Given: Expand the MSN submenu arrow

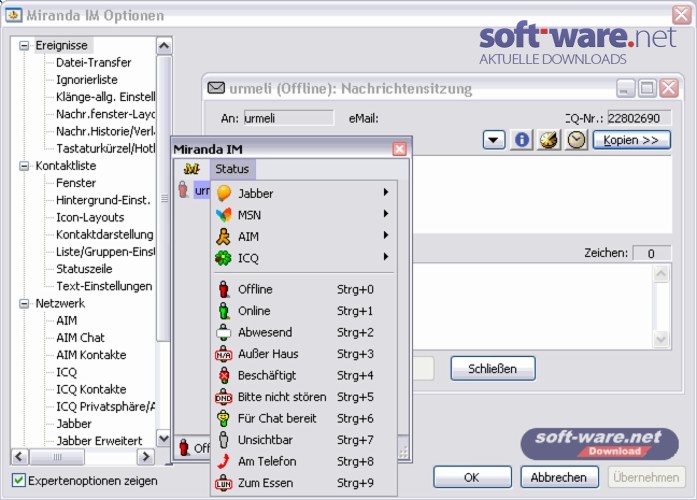Looking at the screenshot, I should coord(386,214).
